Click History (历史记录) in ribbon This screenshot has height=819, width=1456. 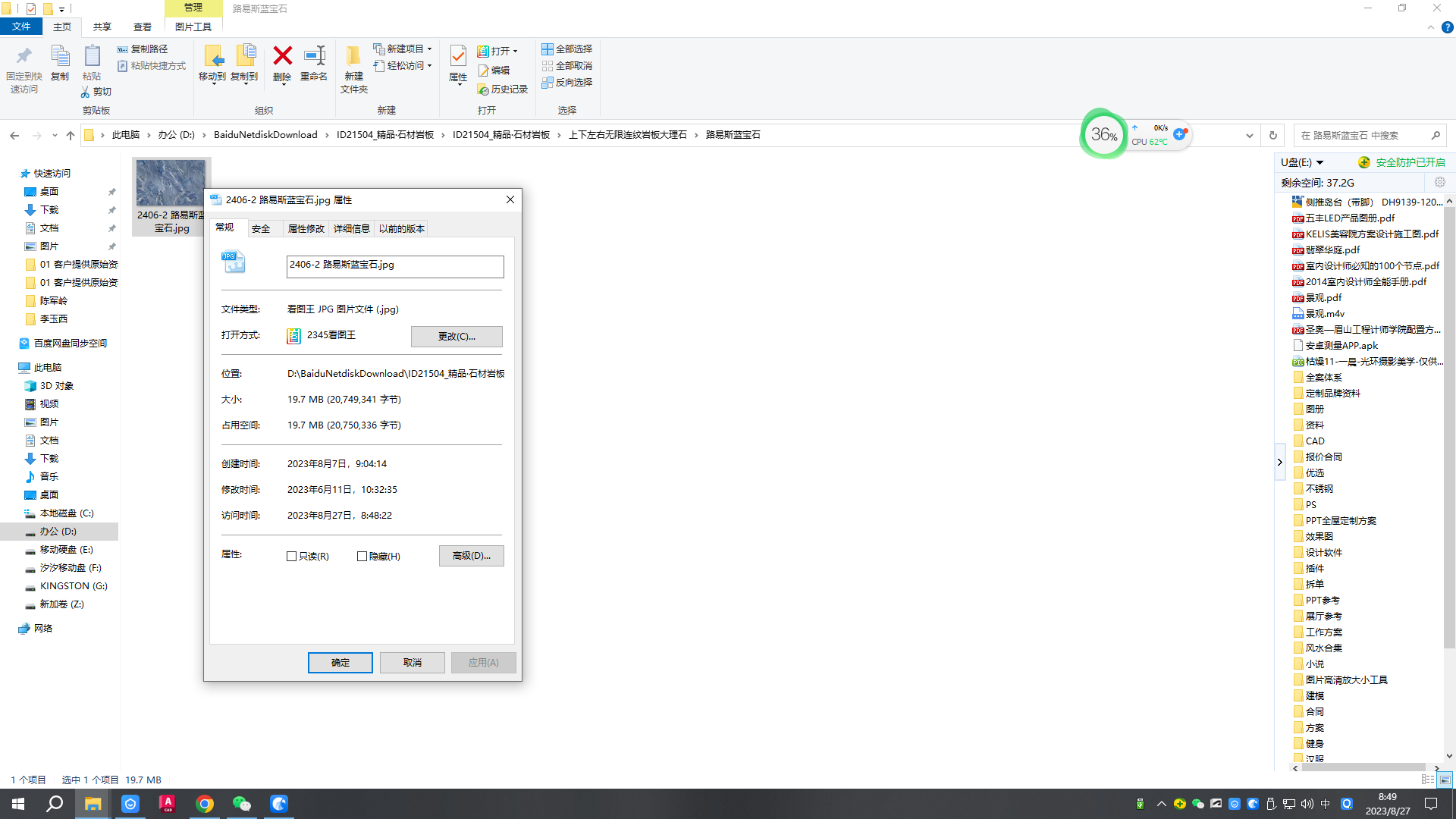[502, 89]
